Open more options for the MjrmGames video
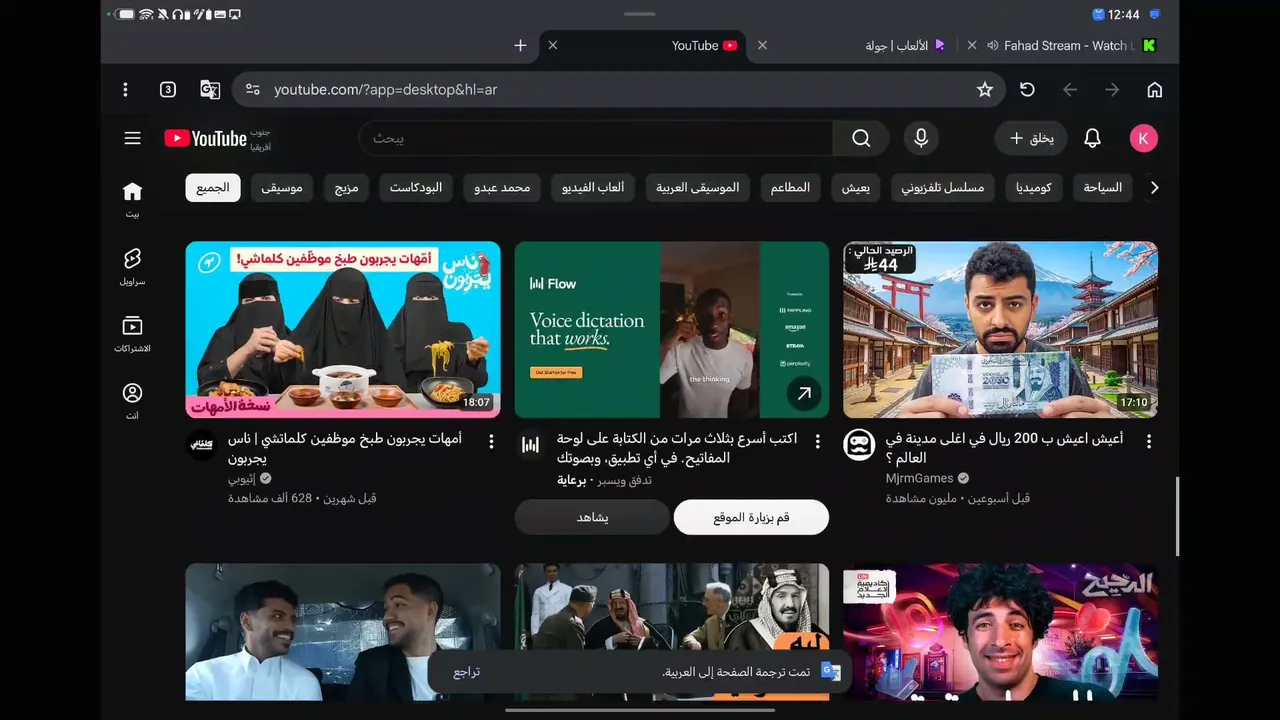This screenshot has width=1280, height=720. click(x=1149, y=441)
